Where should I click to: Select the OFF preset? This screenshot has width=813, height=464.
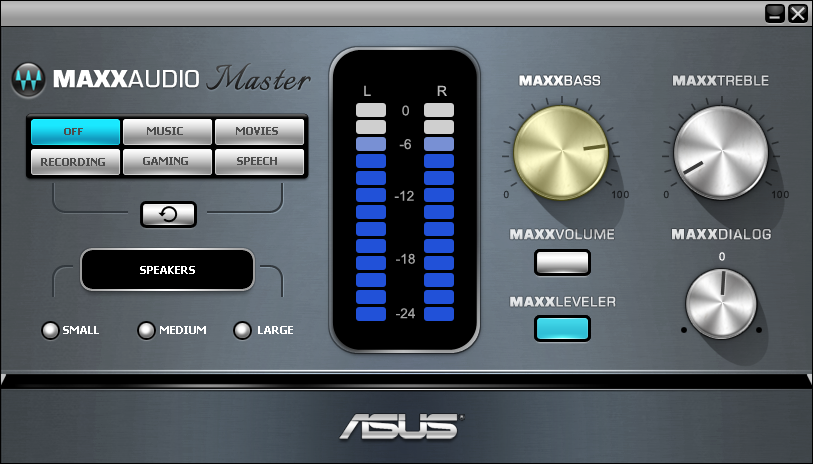click(76, 132)
